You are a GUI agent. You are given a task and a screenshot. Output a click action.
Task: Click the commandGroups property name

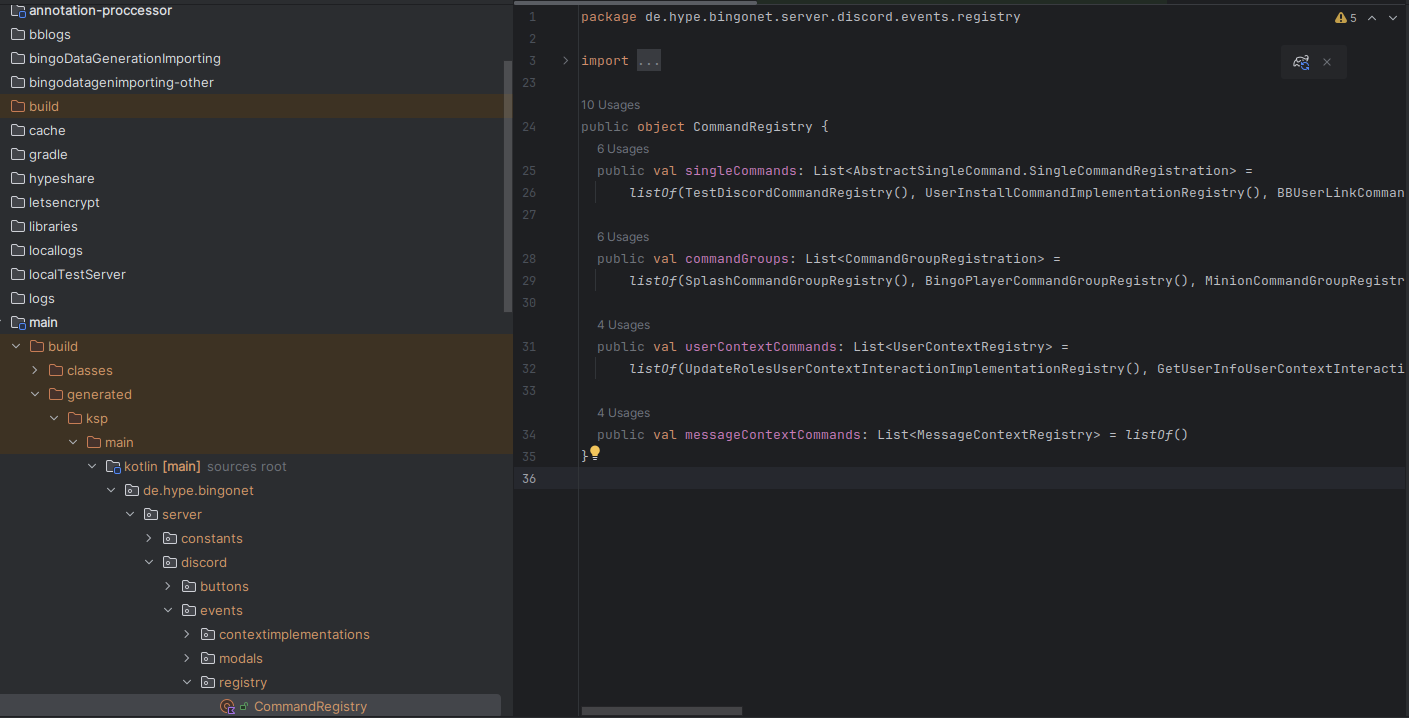(737, 259)
